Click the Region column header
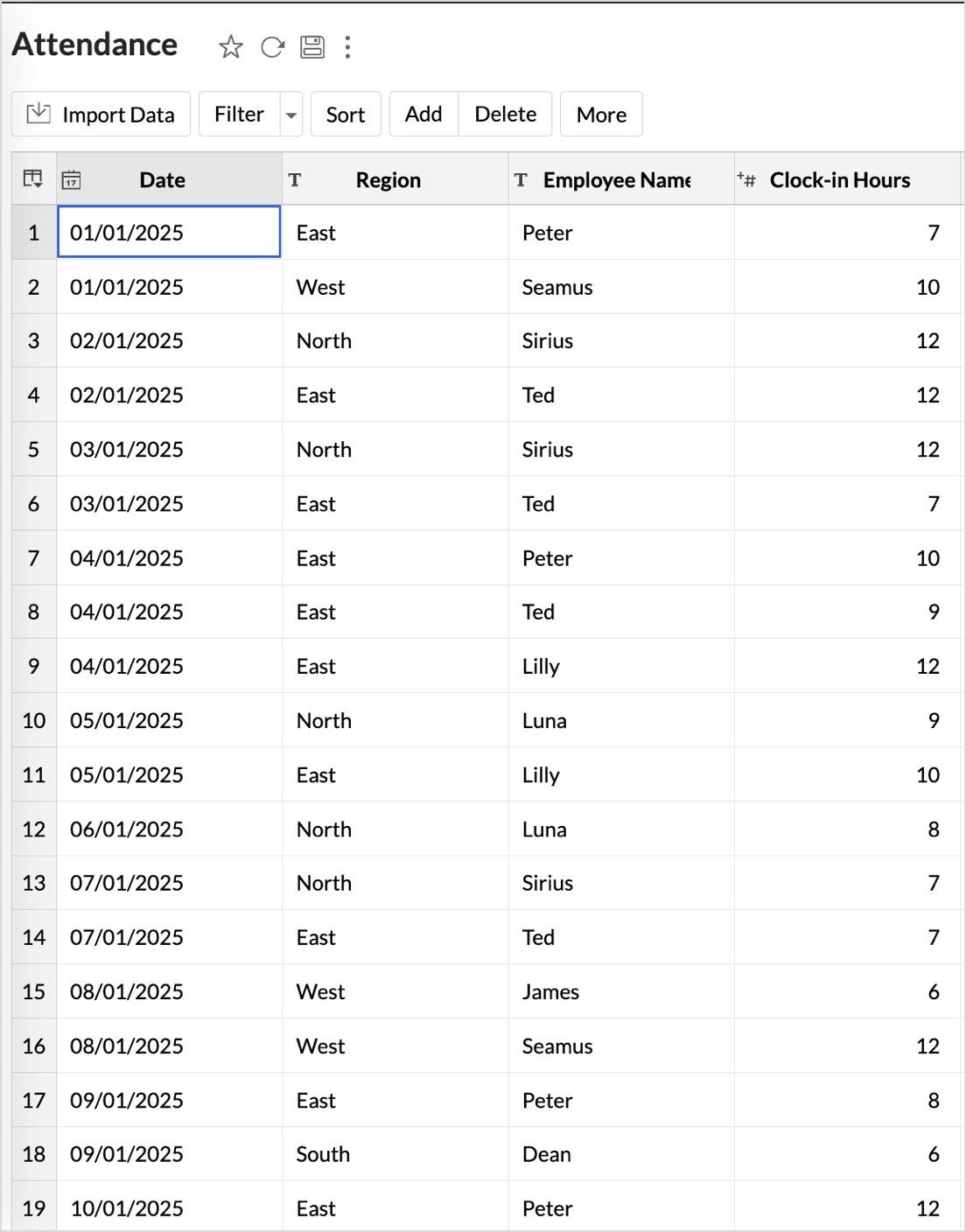The height and width of the screenshot is (1232, 966). click(388, 180)
